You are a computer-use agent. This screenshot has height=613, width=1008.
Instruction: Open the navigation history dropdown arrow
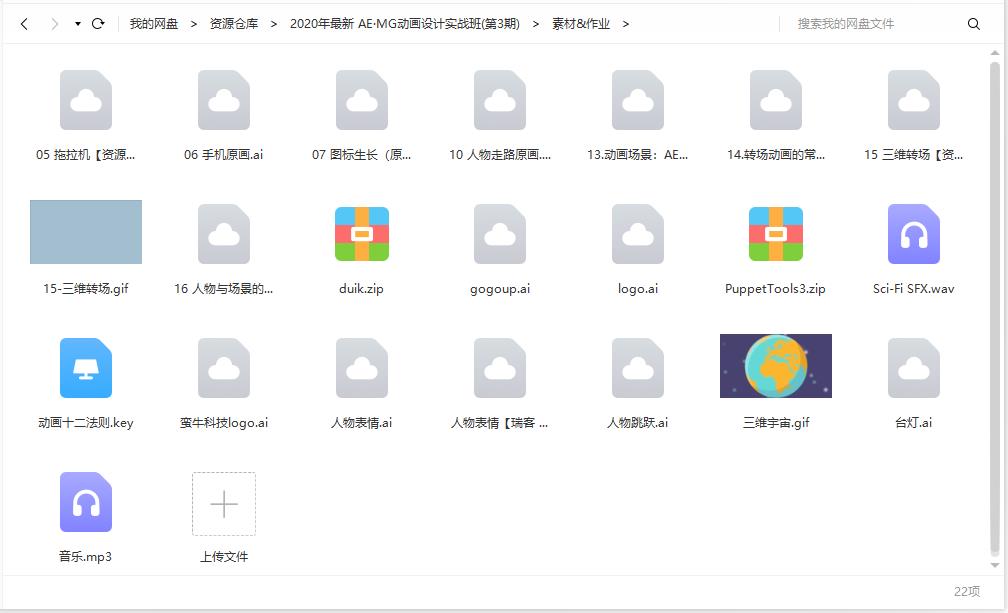click(78, 24)
